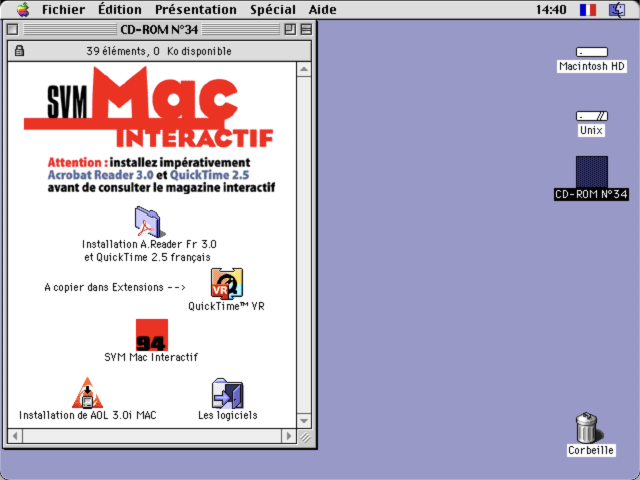This screenshot has height=480, width=640.
Task: Click the 'Les logiciels' label
Action: [x=228, y=415]
